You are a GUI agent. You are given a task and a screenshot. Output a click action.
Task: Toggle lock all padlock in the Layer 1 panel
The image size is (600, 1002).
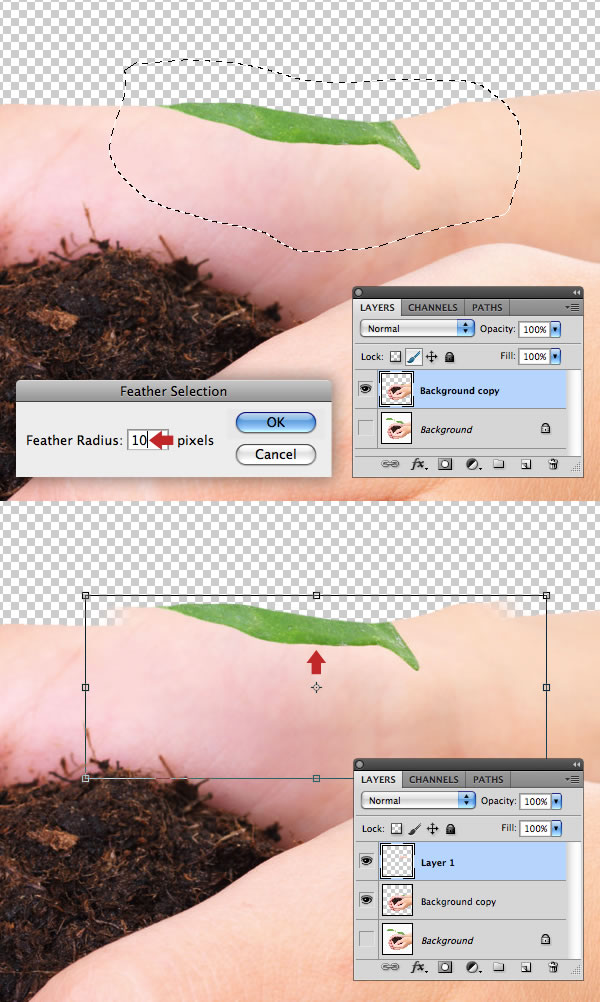(450, 829)
